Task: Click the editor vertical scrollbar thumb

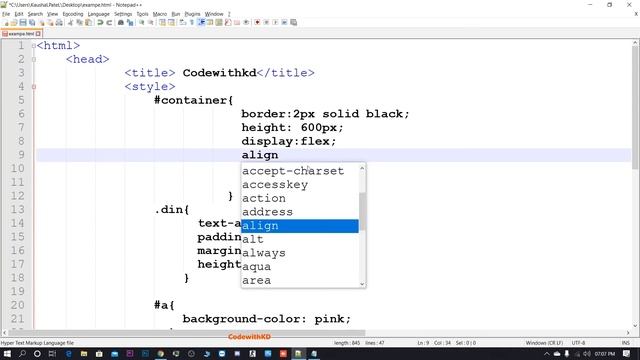Action: 636,107
